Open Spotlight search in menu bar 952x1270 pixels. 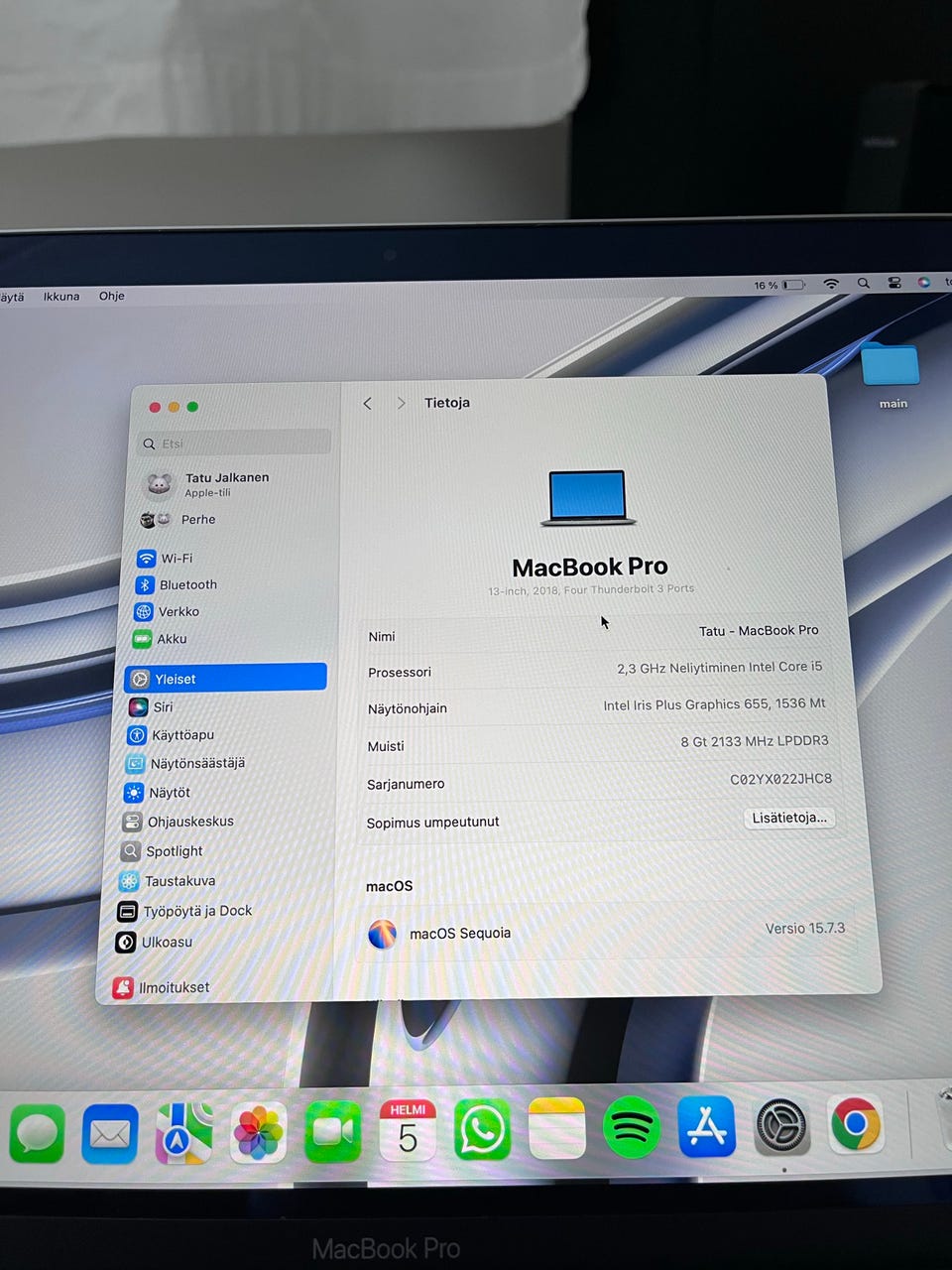click(864, 283)
